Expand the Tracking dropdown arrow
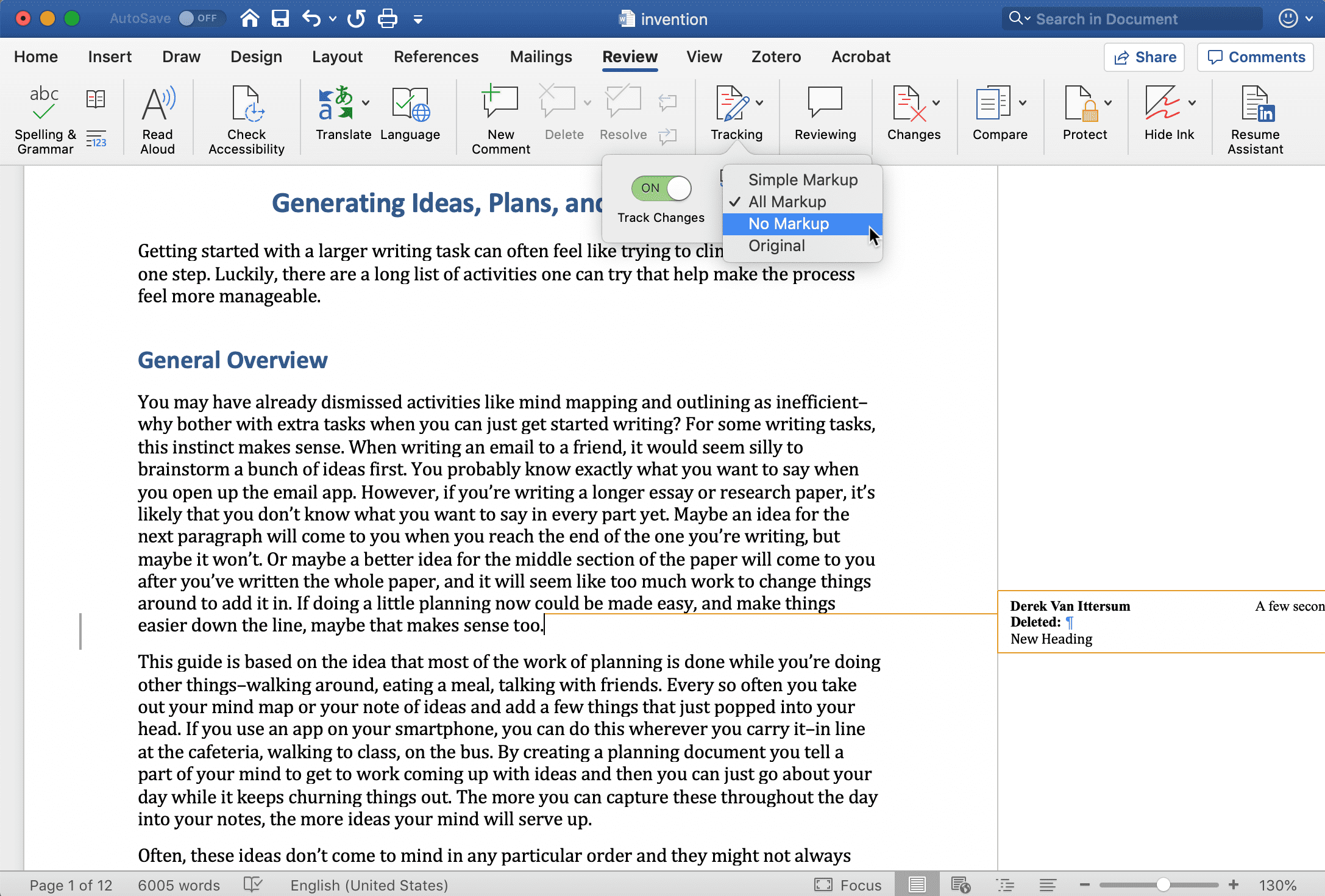This screenshot has height=896, width=1325. tap(759, 102)
